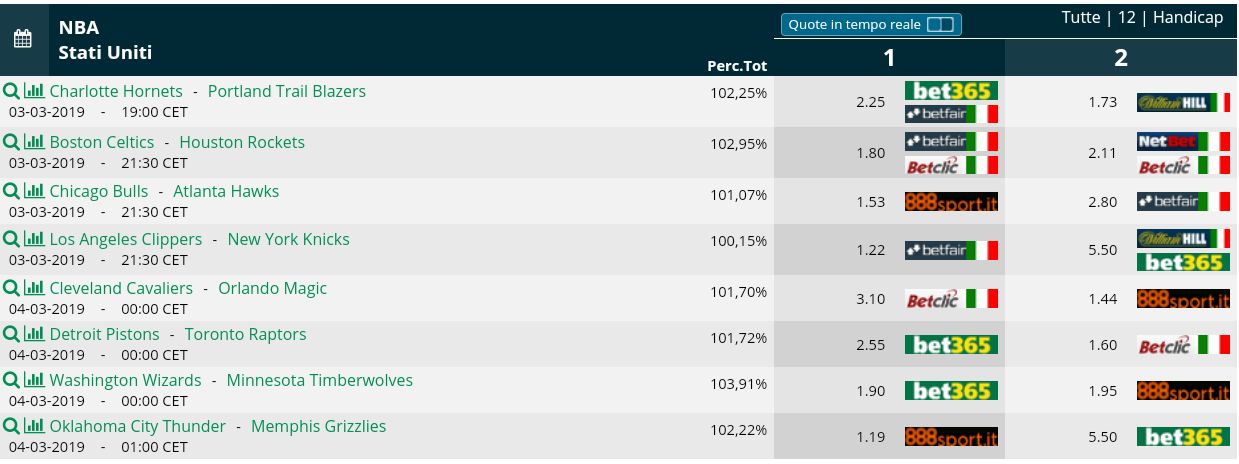Open bar chart icon for Detroit Pistons match
This screenshot has width=1239, height=464.
coord(34,334)
